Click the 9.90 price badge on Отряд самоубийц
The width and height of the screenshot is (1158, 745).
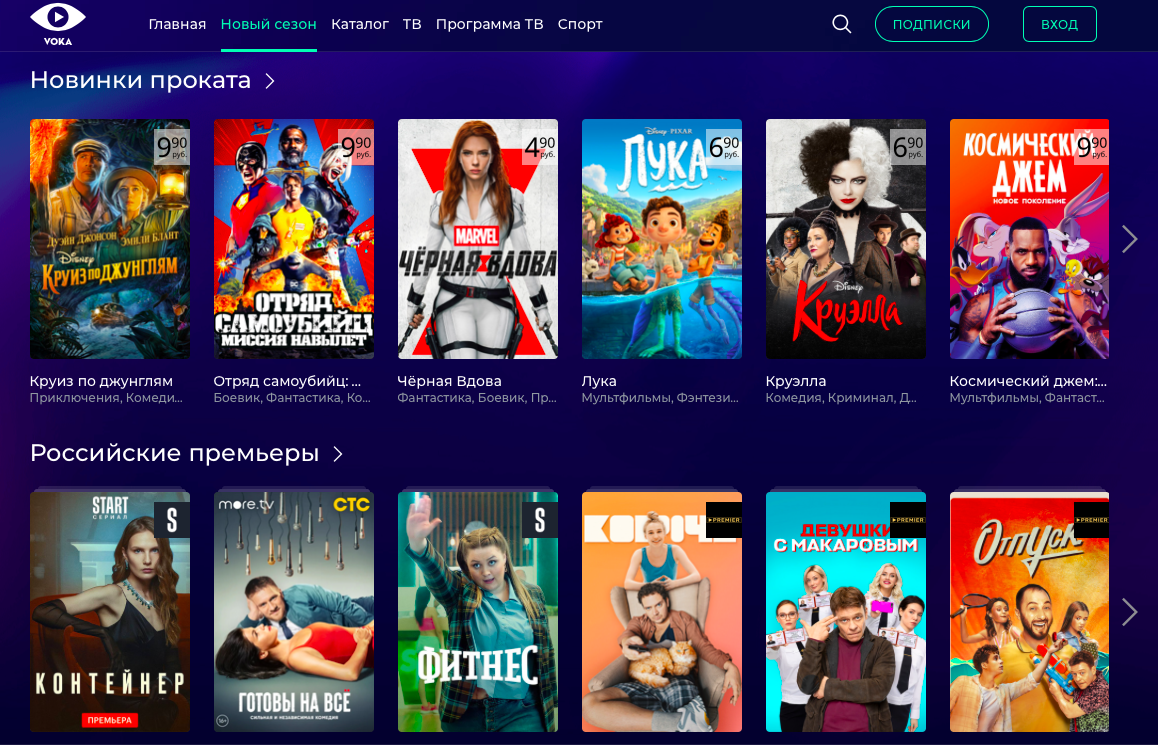pos(356,147)
